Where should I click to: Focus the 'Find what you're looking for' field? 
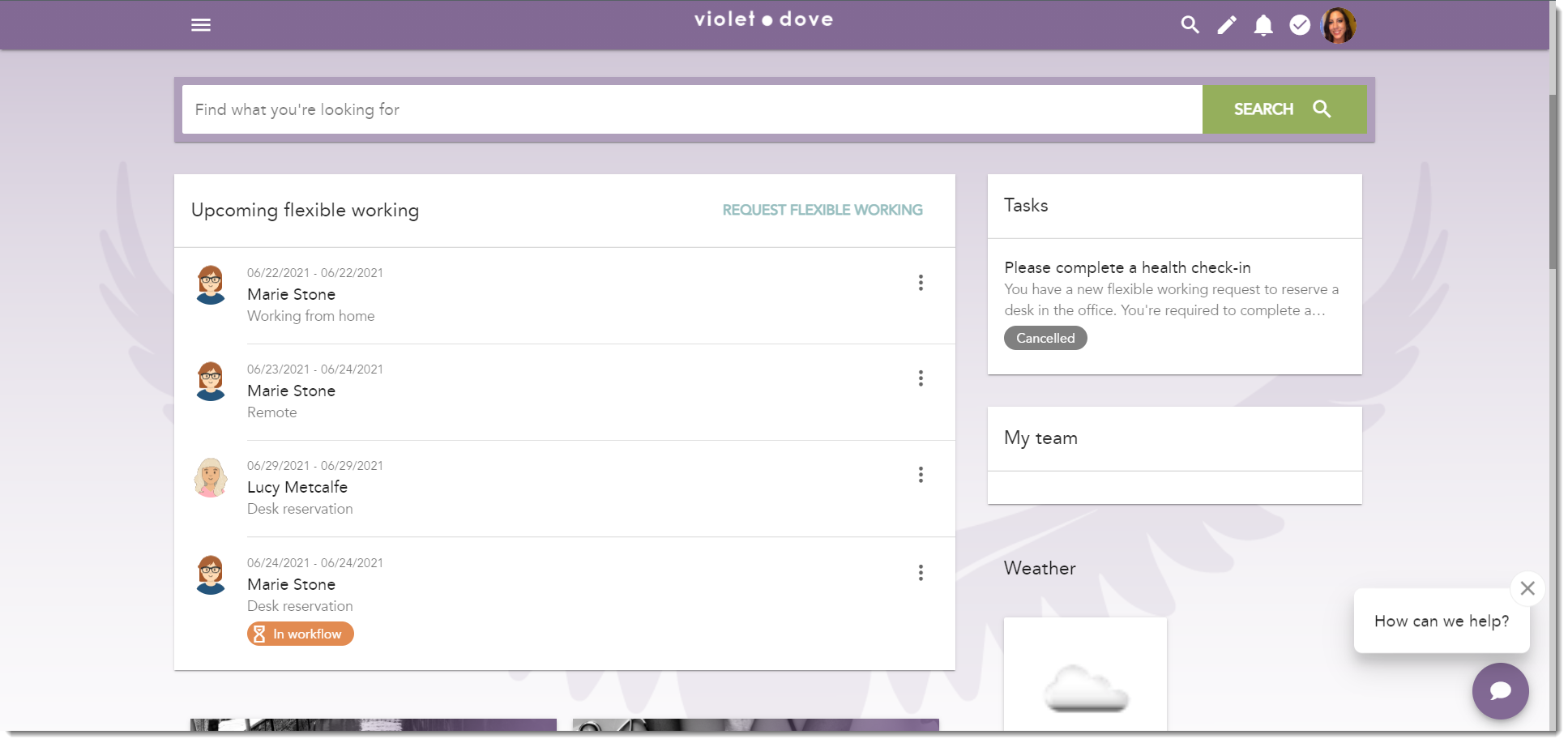(x=692, y=109)
